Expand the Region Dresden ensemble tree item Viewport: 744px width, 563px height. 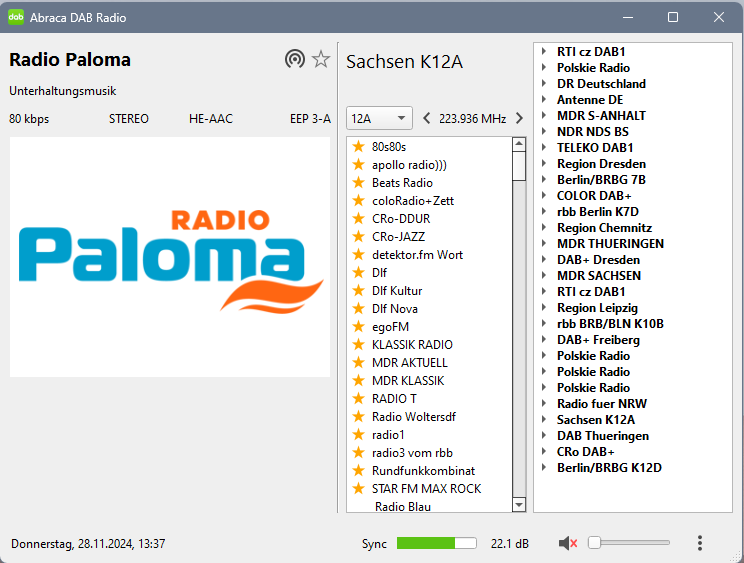click(x=543, y=164)
